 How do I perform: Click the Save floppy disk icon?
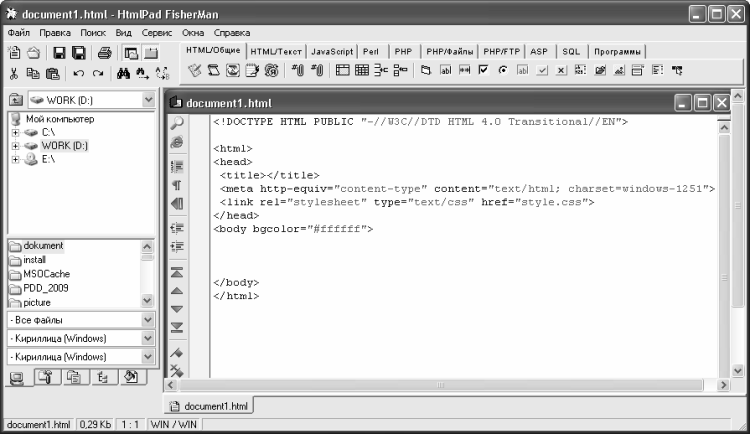[x=59, y=53]
